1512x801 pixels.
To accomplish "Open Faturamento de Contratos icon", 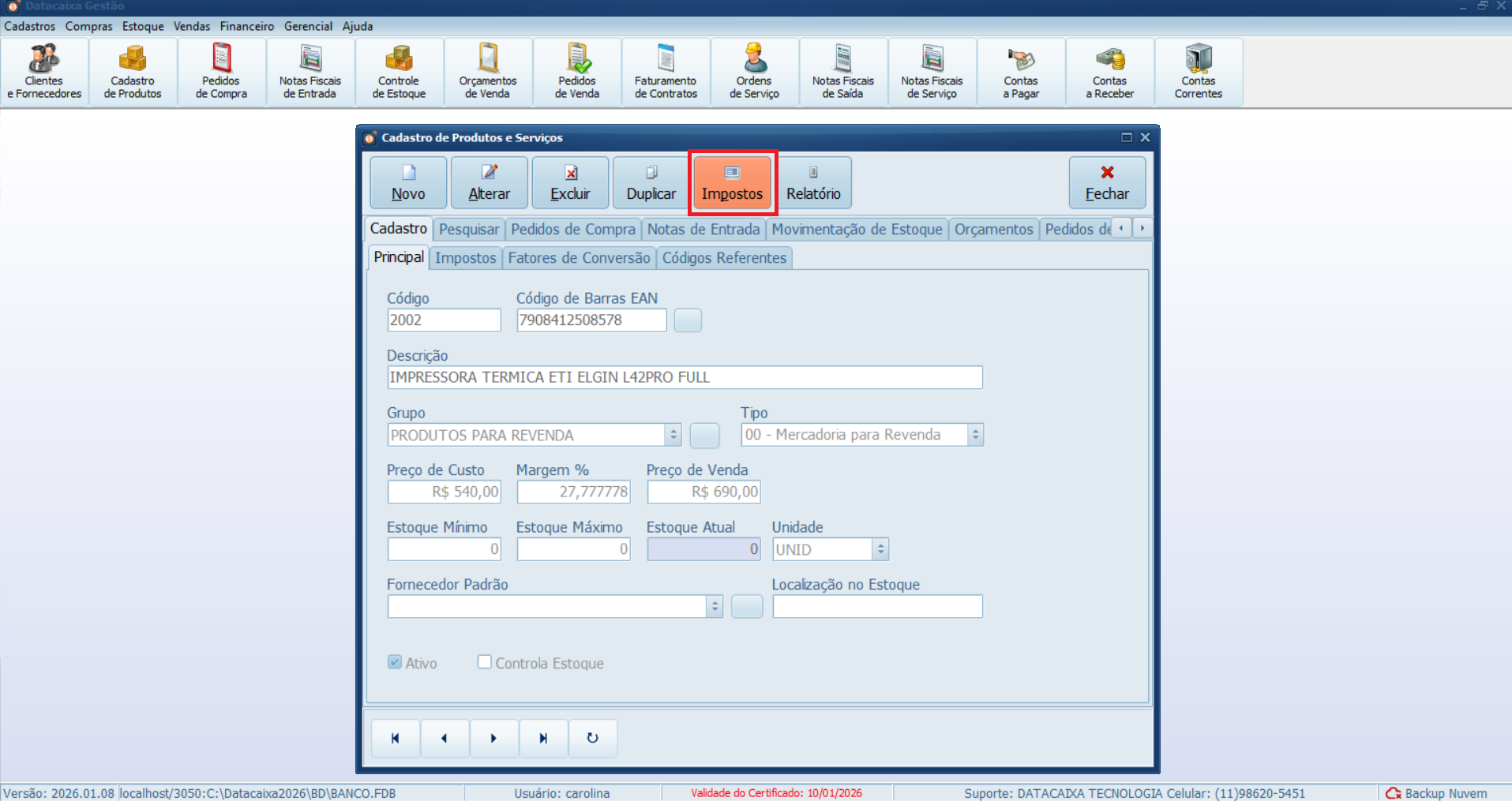I will click(x=666, y=72).
